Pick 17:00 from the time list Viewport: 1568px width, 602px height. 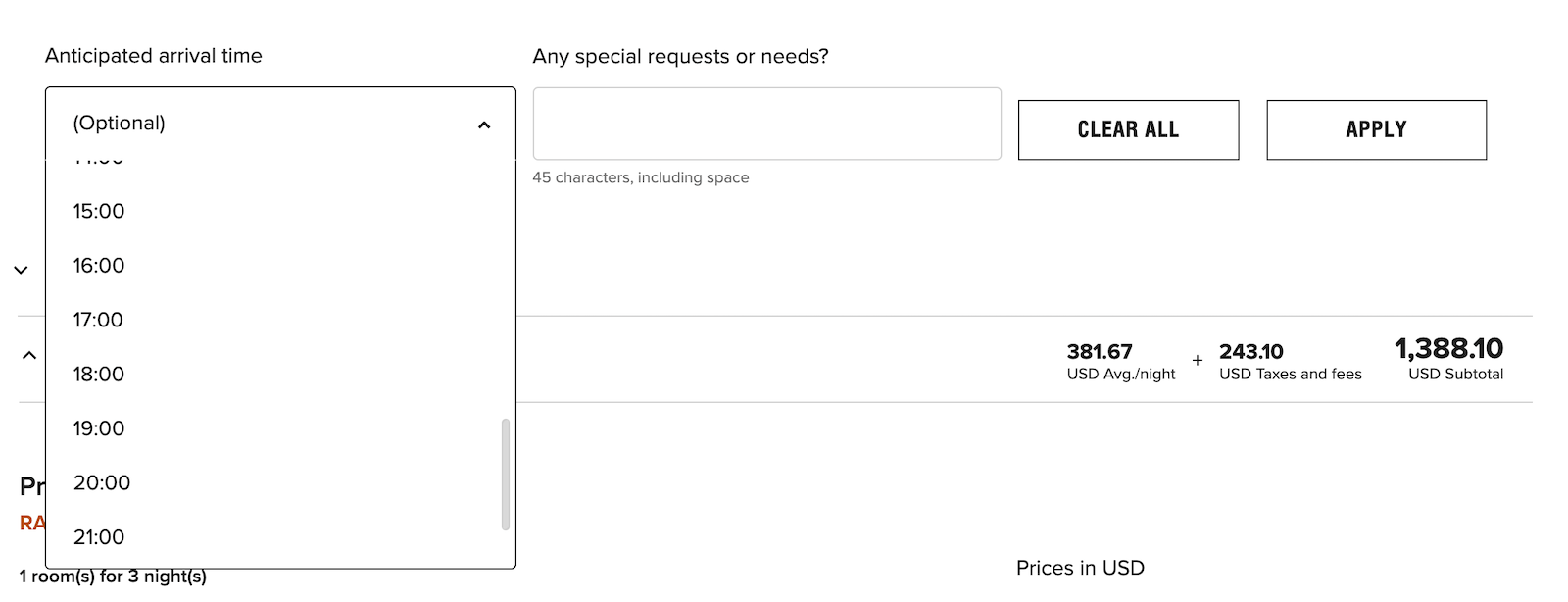click(x=98, y=320)
